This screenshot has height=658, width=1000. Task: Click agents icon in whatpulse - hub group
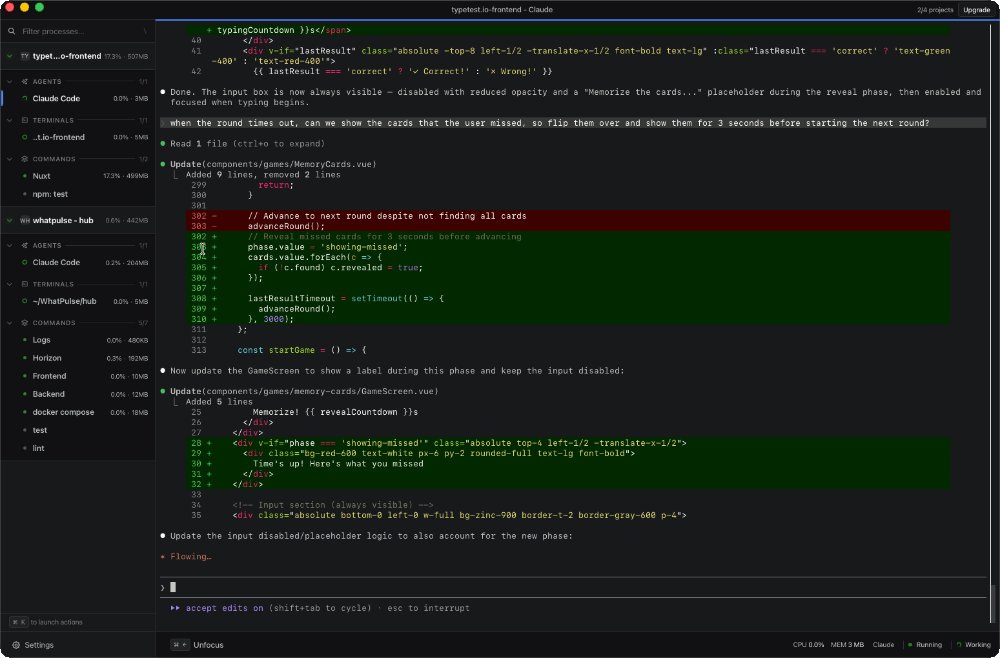tap(25, 245)
